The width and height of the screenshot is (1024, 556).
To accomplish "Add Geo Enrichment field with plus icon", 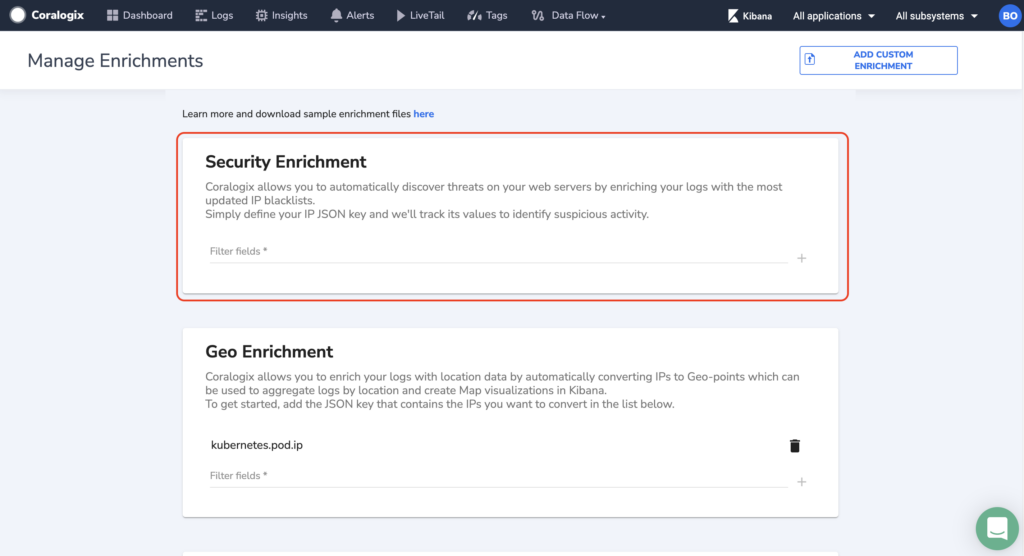I will click(x=801, y=482).
